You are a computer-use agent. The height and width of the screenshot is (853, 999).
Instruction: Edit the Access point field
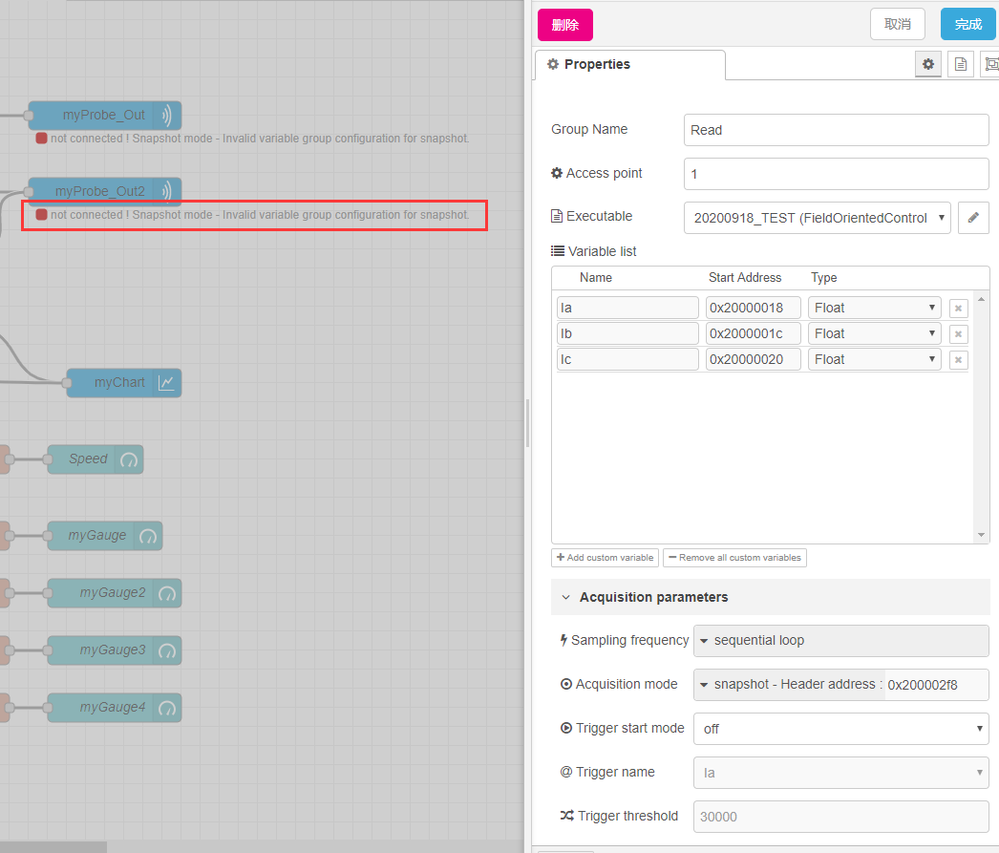tap(836, 174)
